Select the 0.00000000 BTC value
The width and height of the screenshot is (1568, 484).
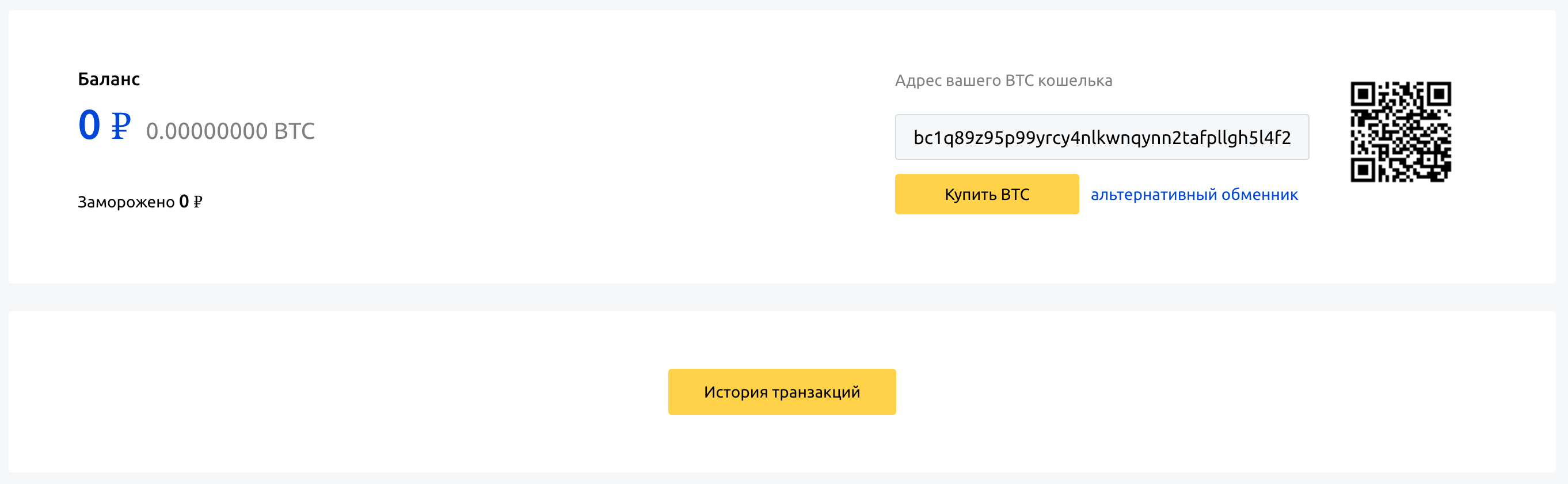click(230, 130)
